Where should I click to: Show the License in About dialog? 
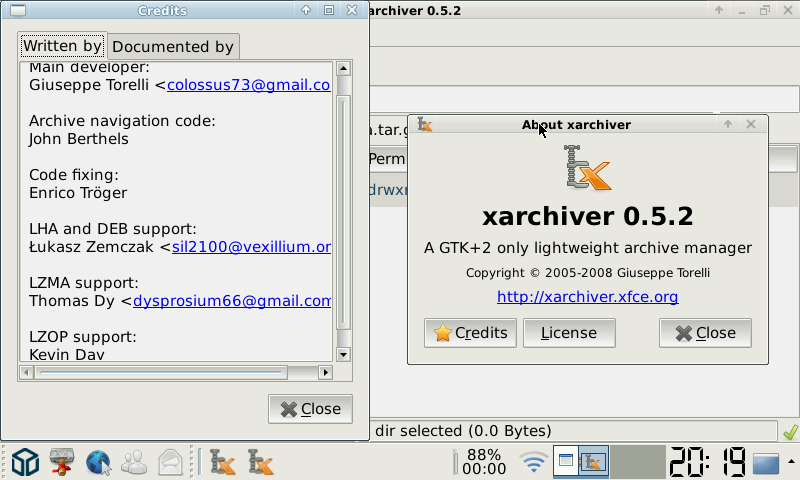(x=569, y=333)
